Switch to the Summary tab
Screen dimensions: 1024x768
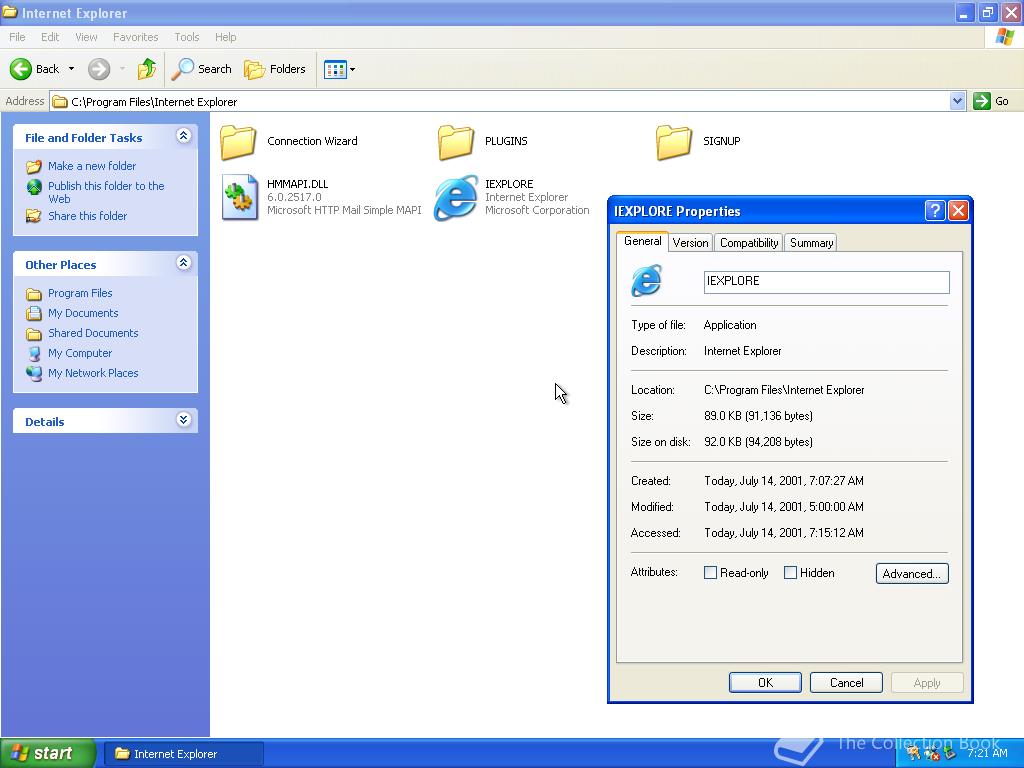811,243
